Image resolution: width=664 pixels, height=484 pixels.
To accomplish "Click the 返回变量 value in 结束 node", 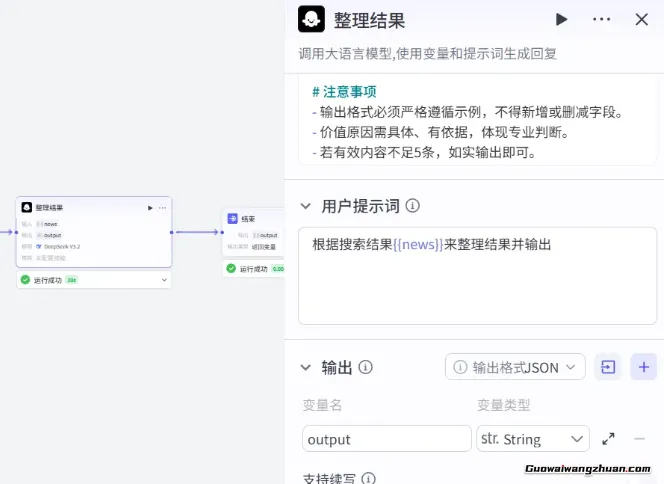I will point(264,246).
